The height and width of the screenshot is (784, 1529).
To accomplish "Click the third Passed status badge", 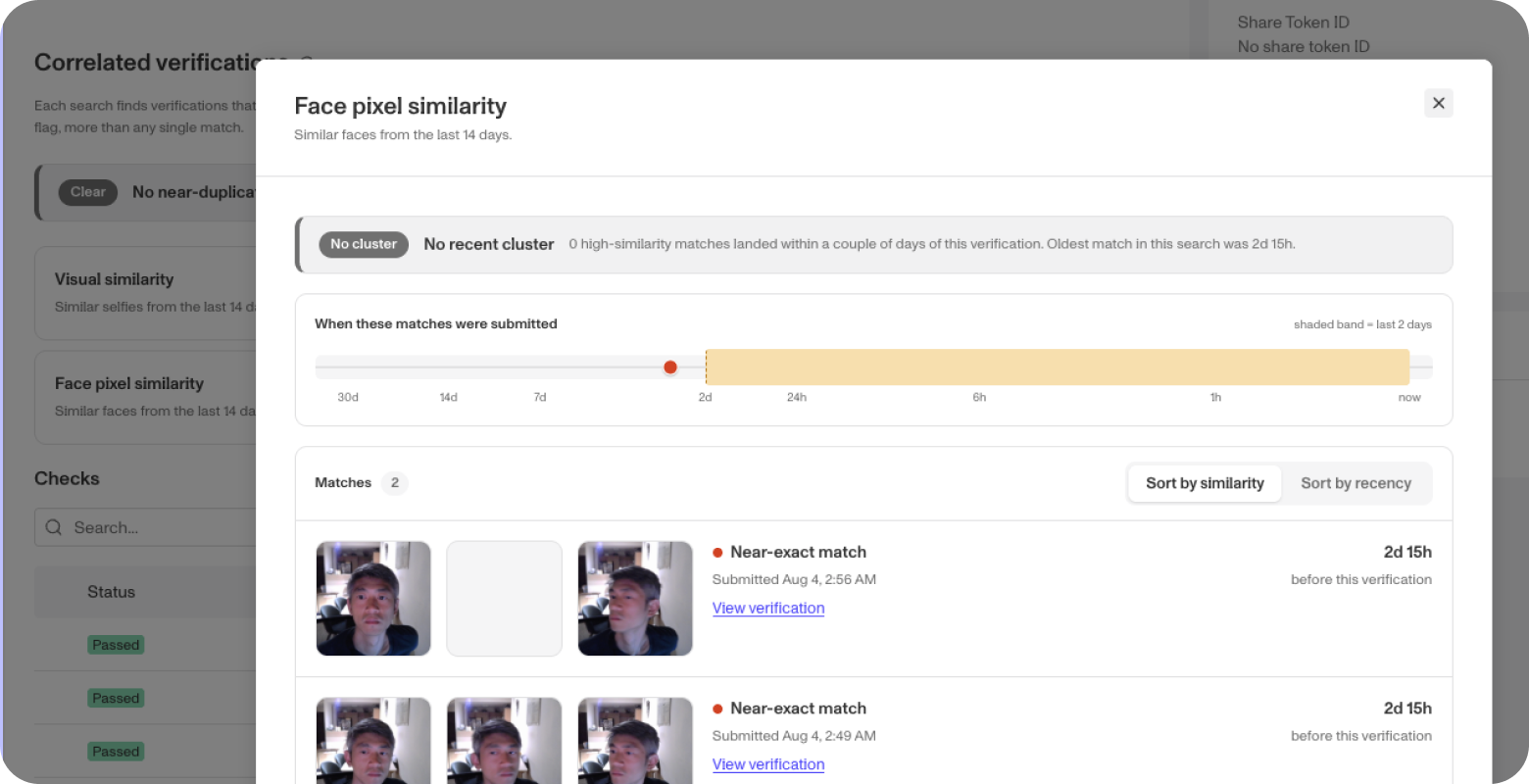I will pyautogui.click(x=116, y=752).
